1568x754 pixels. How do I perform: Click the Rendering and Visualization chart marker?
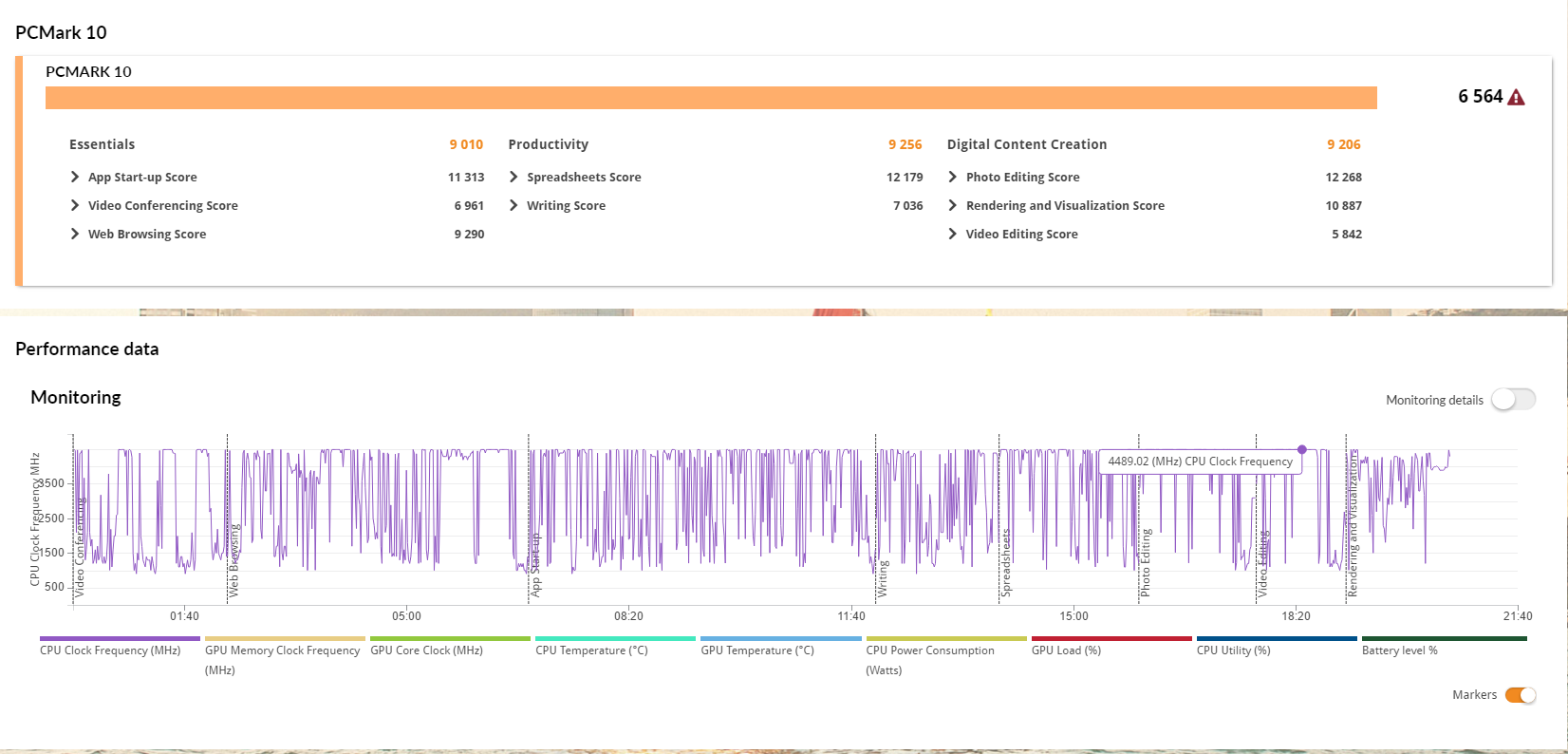(1353, 523)
